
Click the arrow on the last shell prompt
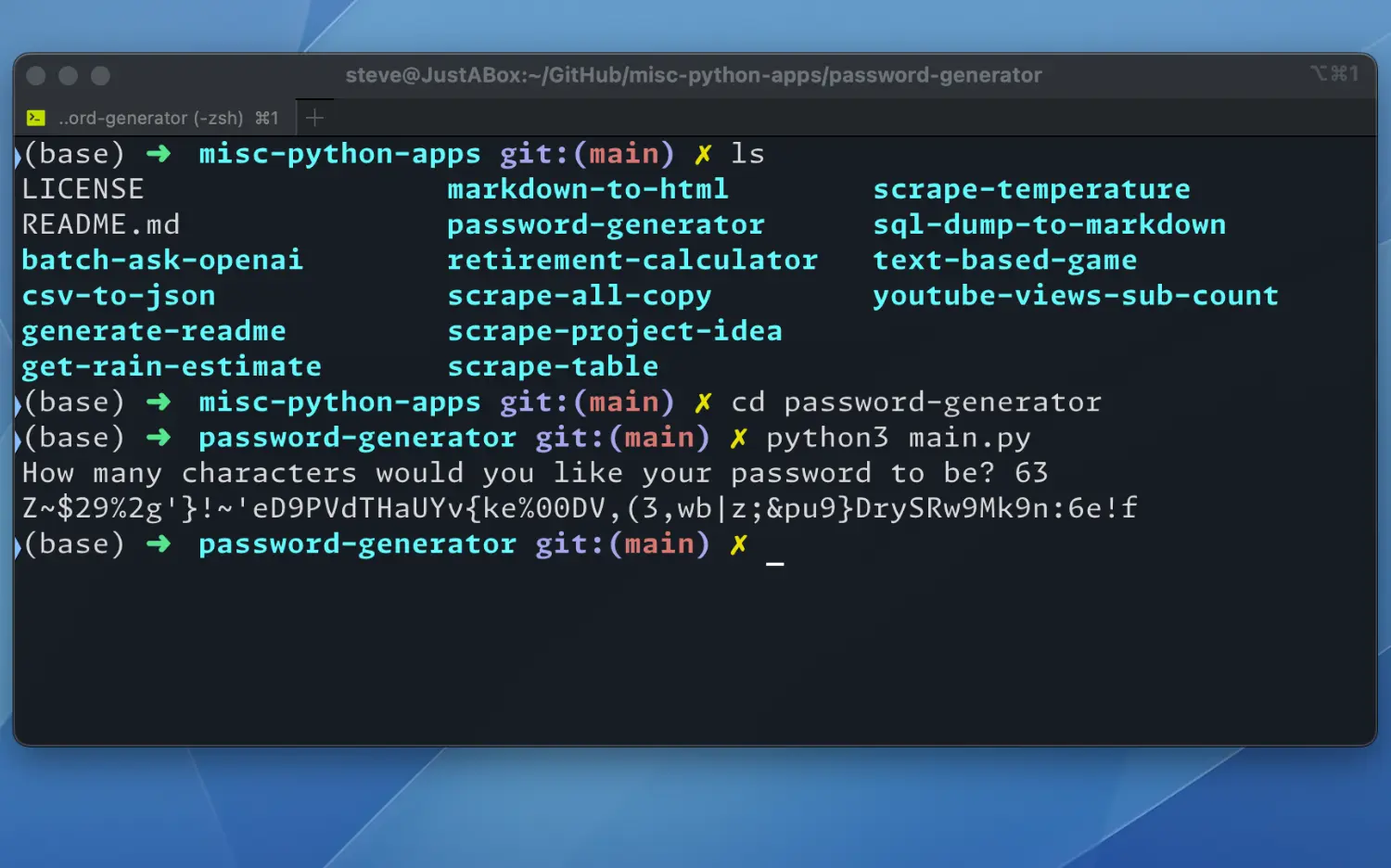(x=158, y=543)
